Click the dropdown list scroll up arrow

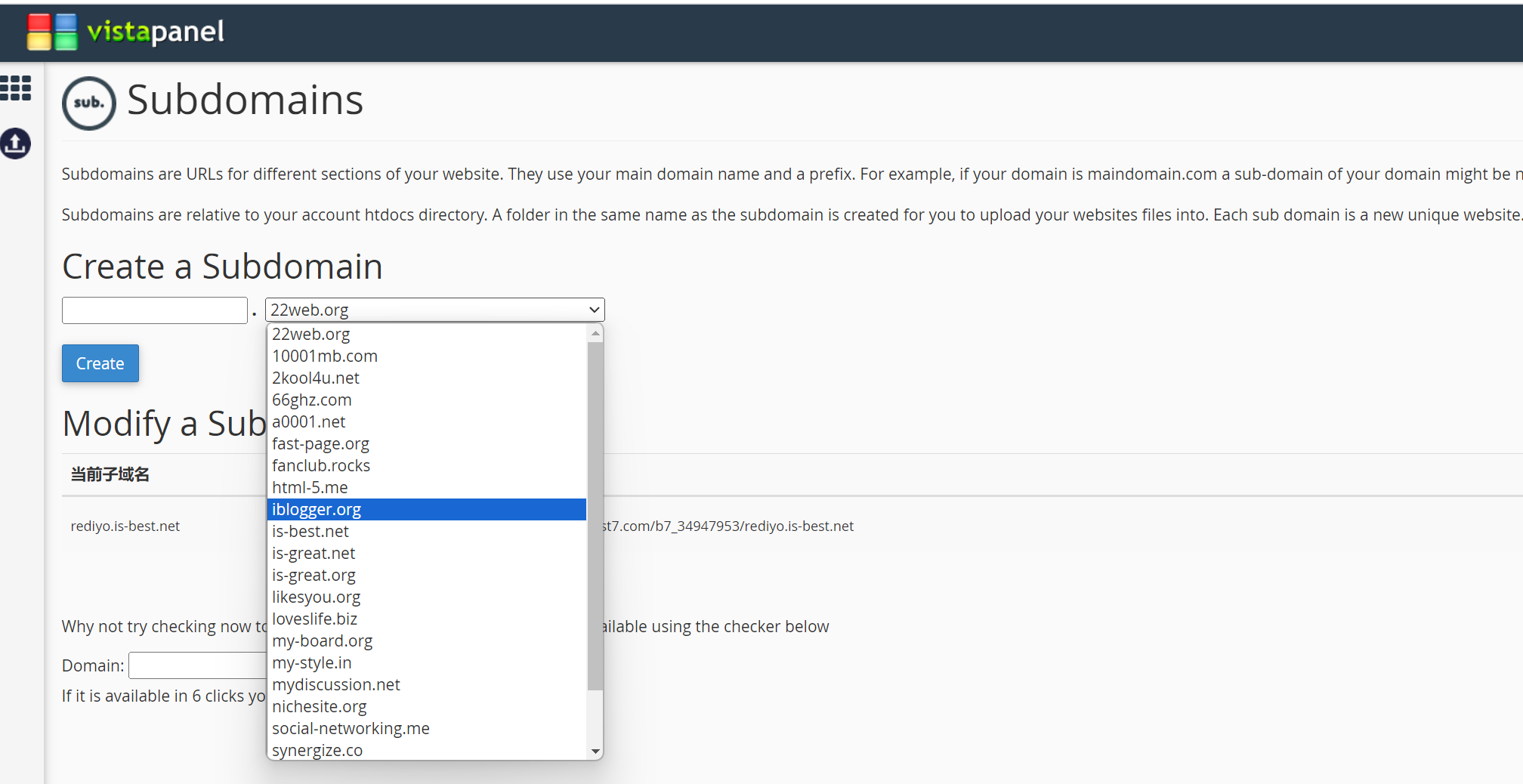[x=595, y=333]
